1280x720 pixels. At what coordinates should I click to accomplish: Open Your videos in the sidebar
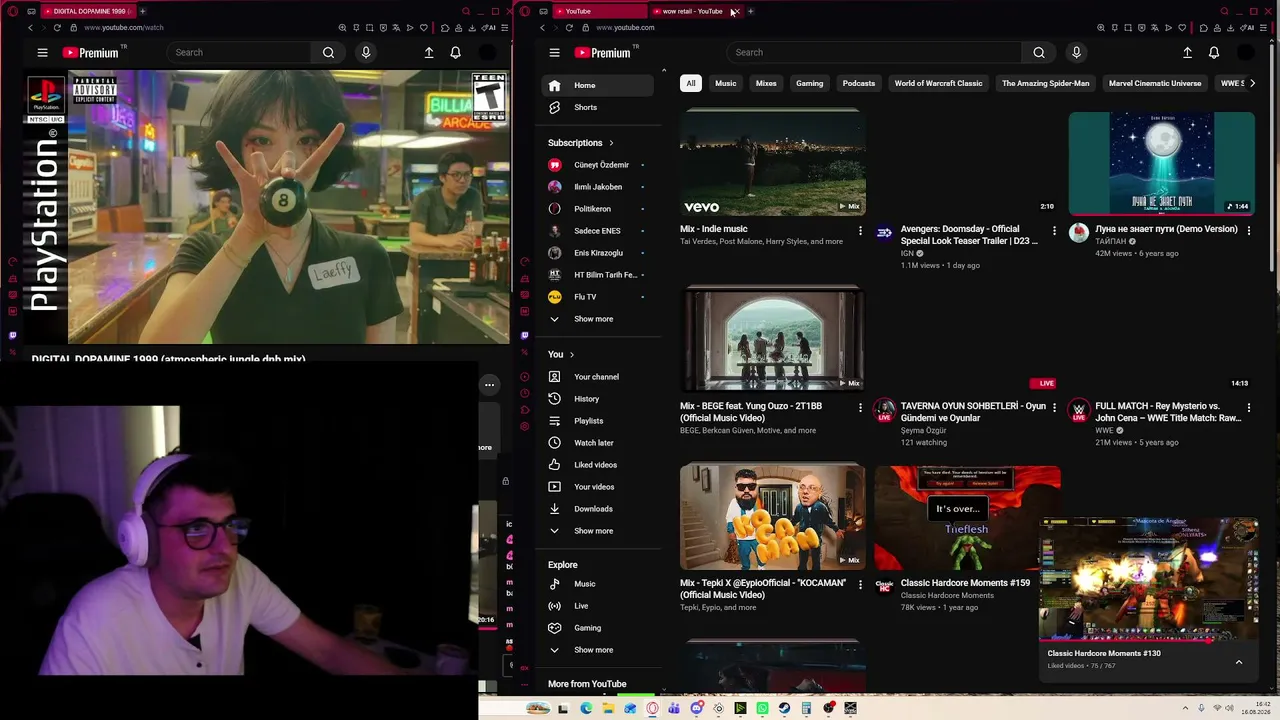coord(597,487)
